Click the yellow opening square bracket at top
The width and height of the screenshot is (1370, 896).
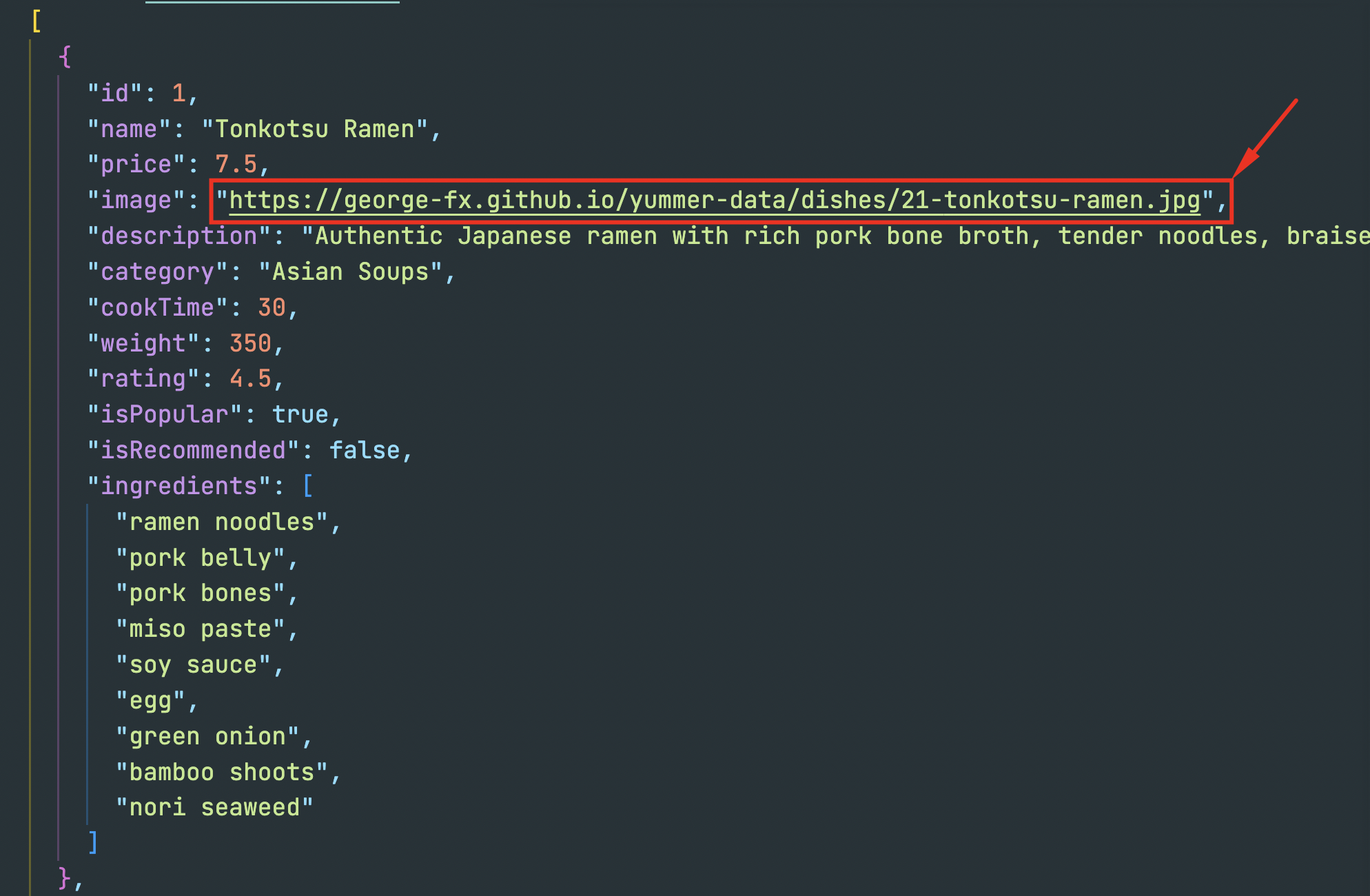point(37,21)
